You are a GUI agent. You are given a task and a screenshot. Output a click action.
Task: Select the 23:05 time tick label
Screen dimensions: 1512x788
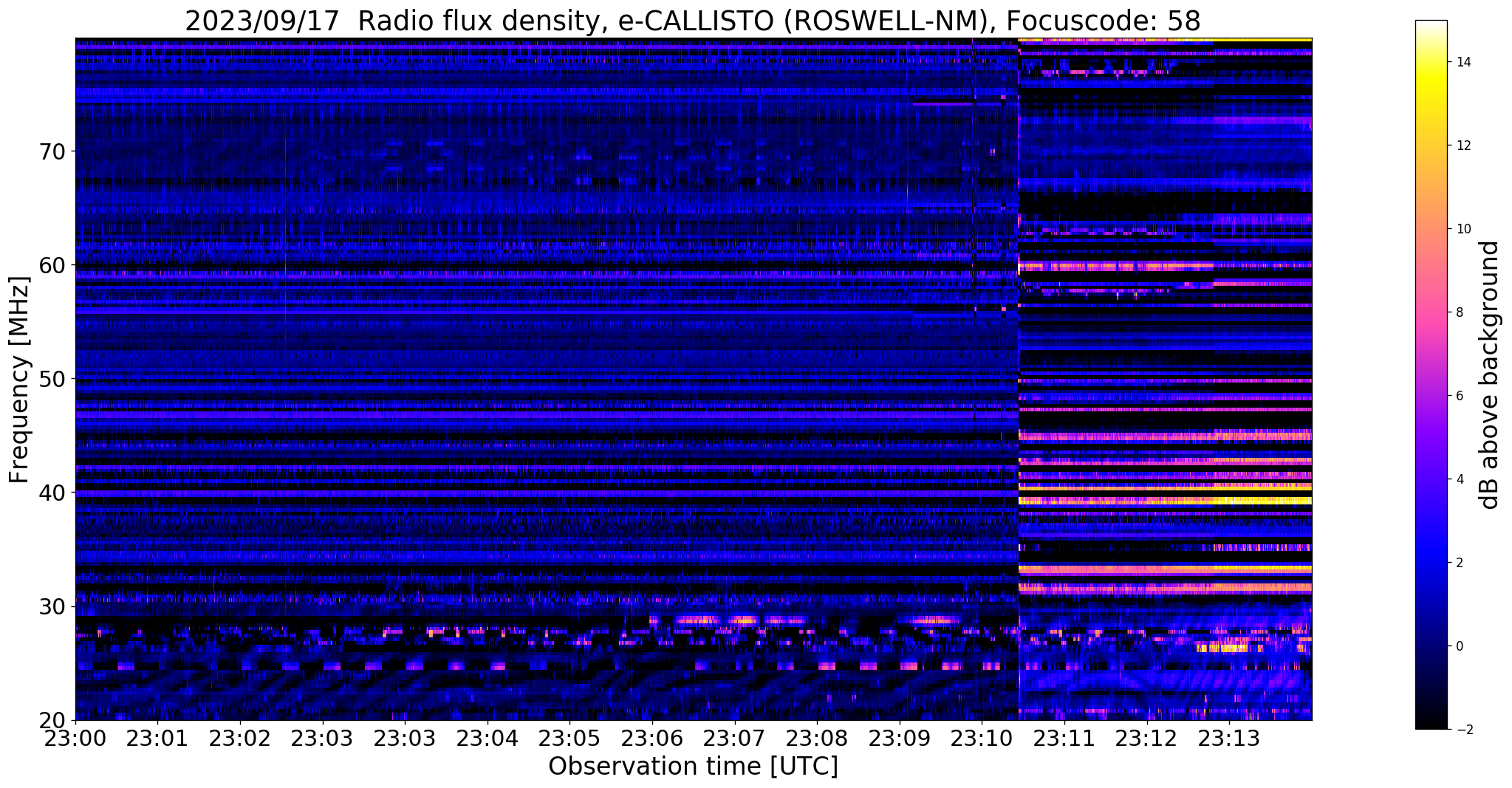click(x=569, y=738)
